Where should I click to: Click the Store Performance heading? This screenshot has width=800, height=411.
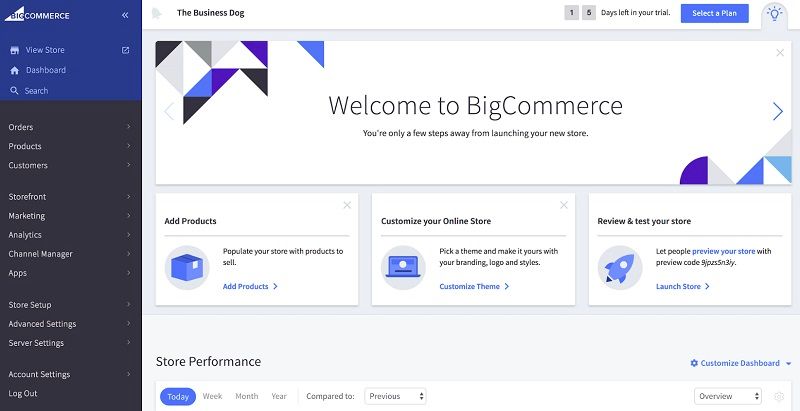208,362
